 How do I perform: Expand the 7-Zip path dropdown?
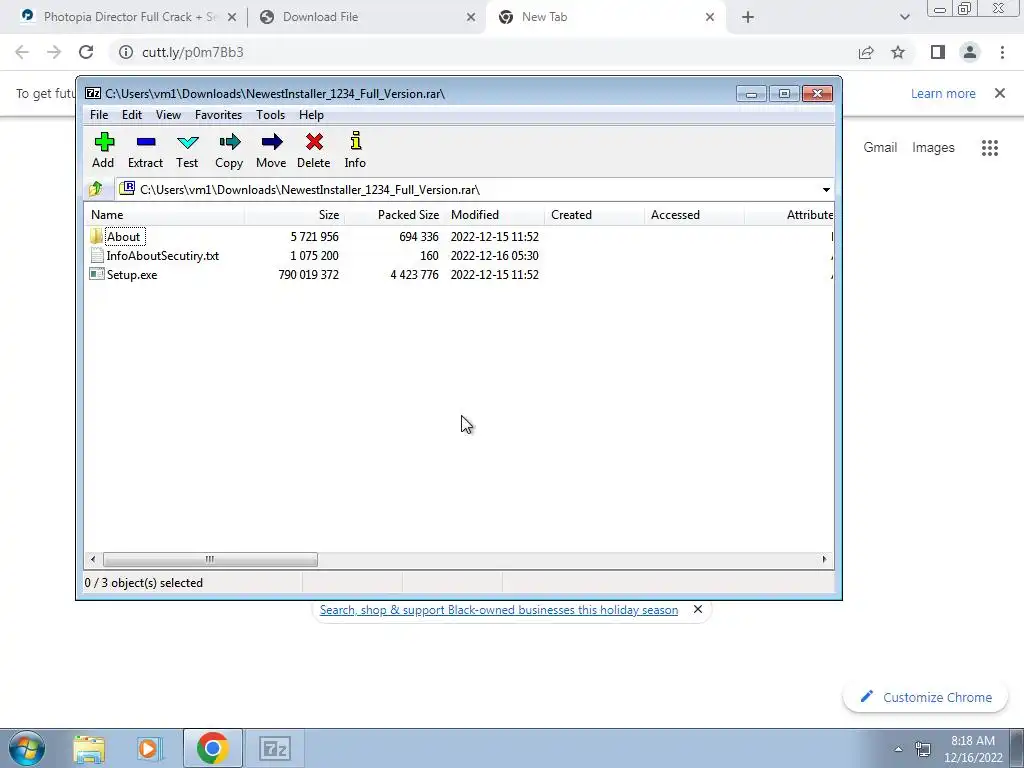826,189
